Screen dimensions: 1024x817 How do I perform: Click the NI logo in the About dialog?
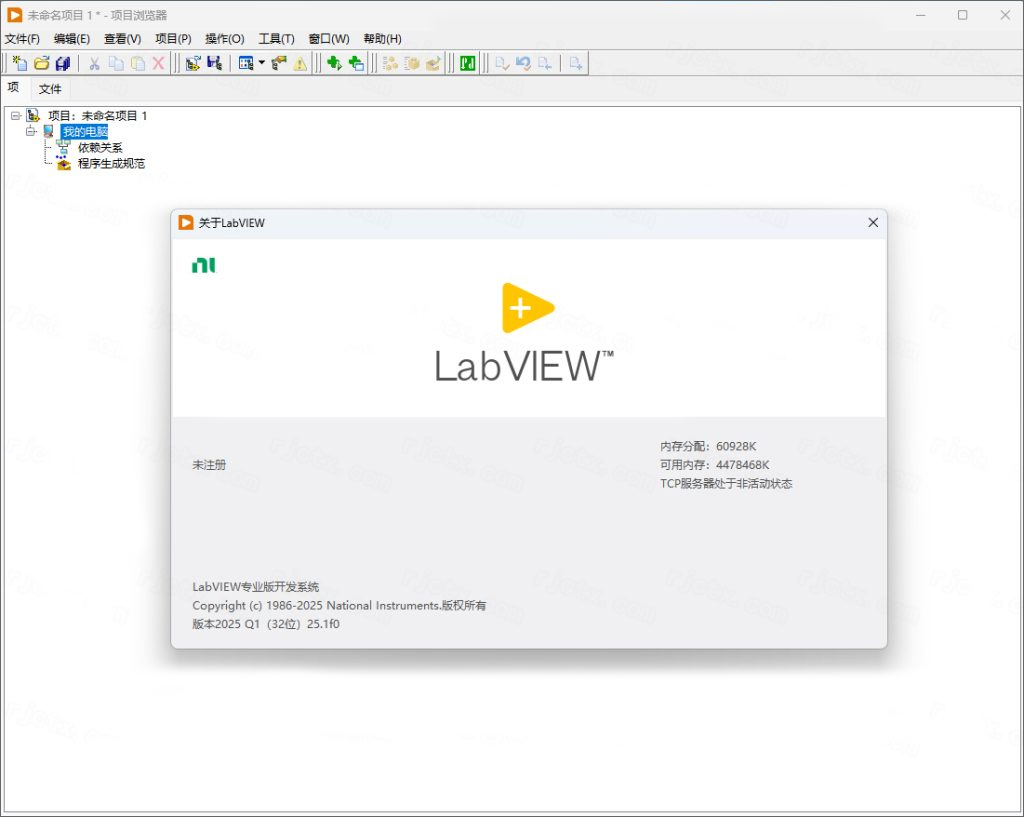click(x=203, y=265)
